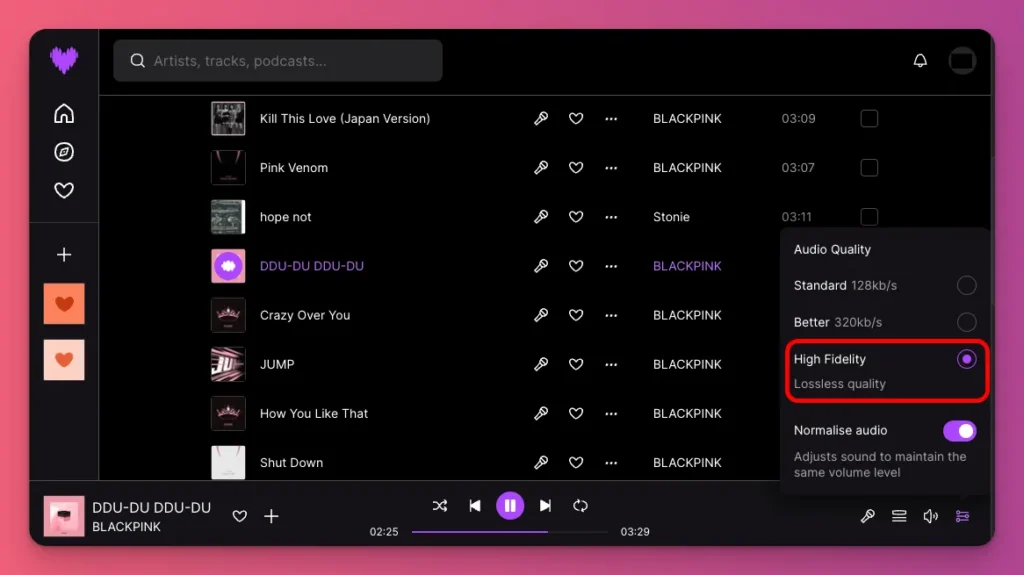Show lyrics for DDU-DU DDU-DU row
The height and width of the screenshot is (575, 1024).
click(x=541, y=266)
